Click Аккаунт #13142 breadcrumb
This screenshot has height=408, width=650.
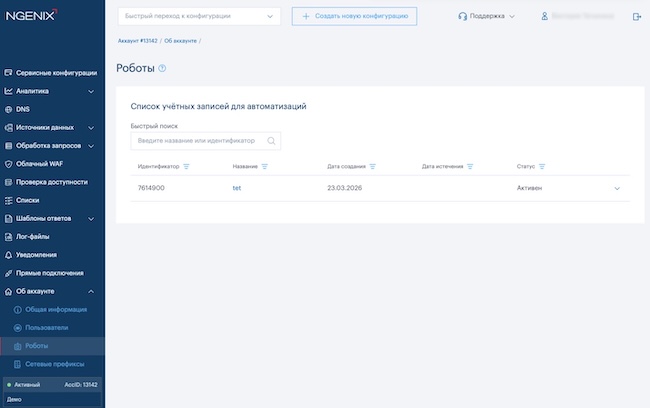[x=138, y=41]
